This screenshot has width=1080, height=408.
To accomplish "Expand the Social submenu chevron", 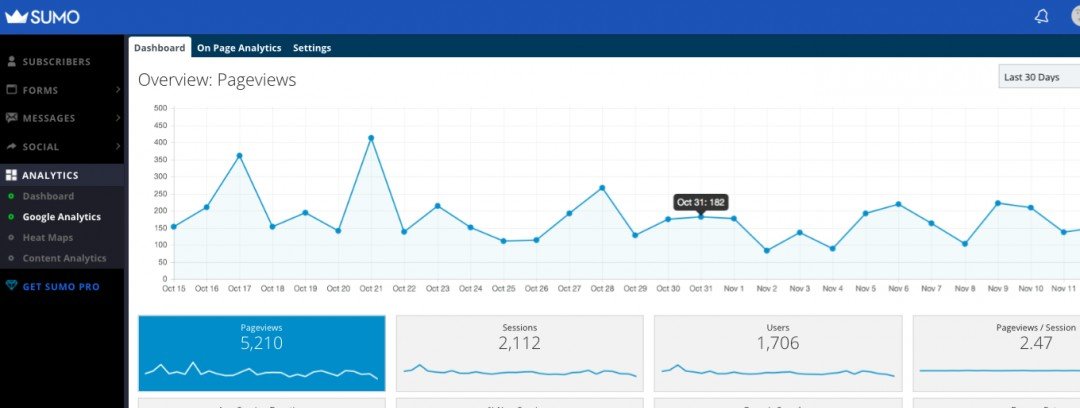I will pyautogui.click(x=118, y=146).
